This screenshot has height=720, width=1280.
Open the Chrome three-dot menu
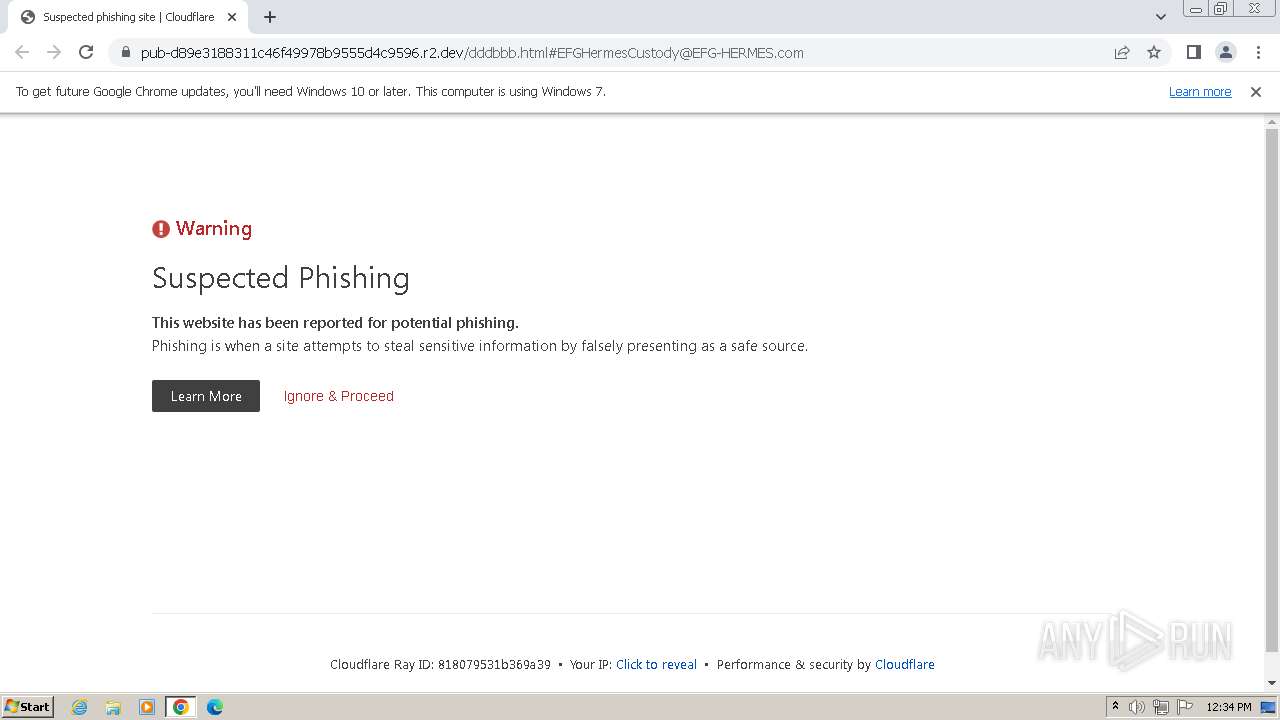tap(1258, 53)
